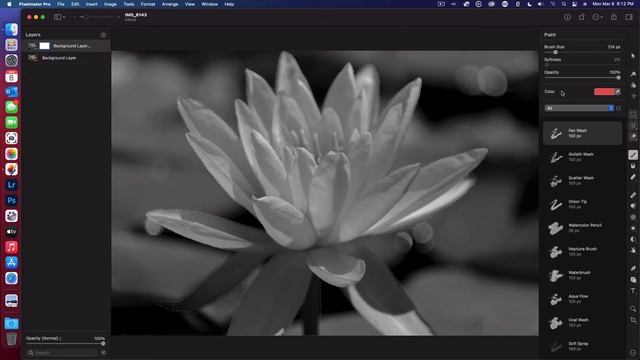Screen dimensions: 640x360
Task: Choose Onion Tip brush
Action: coord(582,204)
